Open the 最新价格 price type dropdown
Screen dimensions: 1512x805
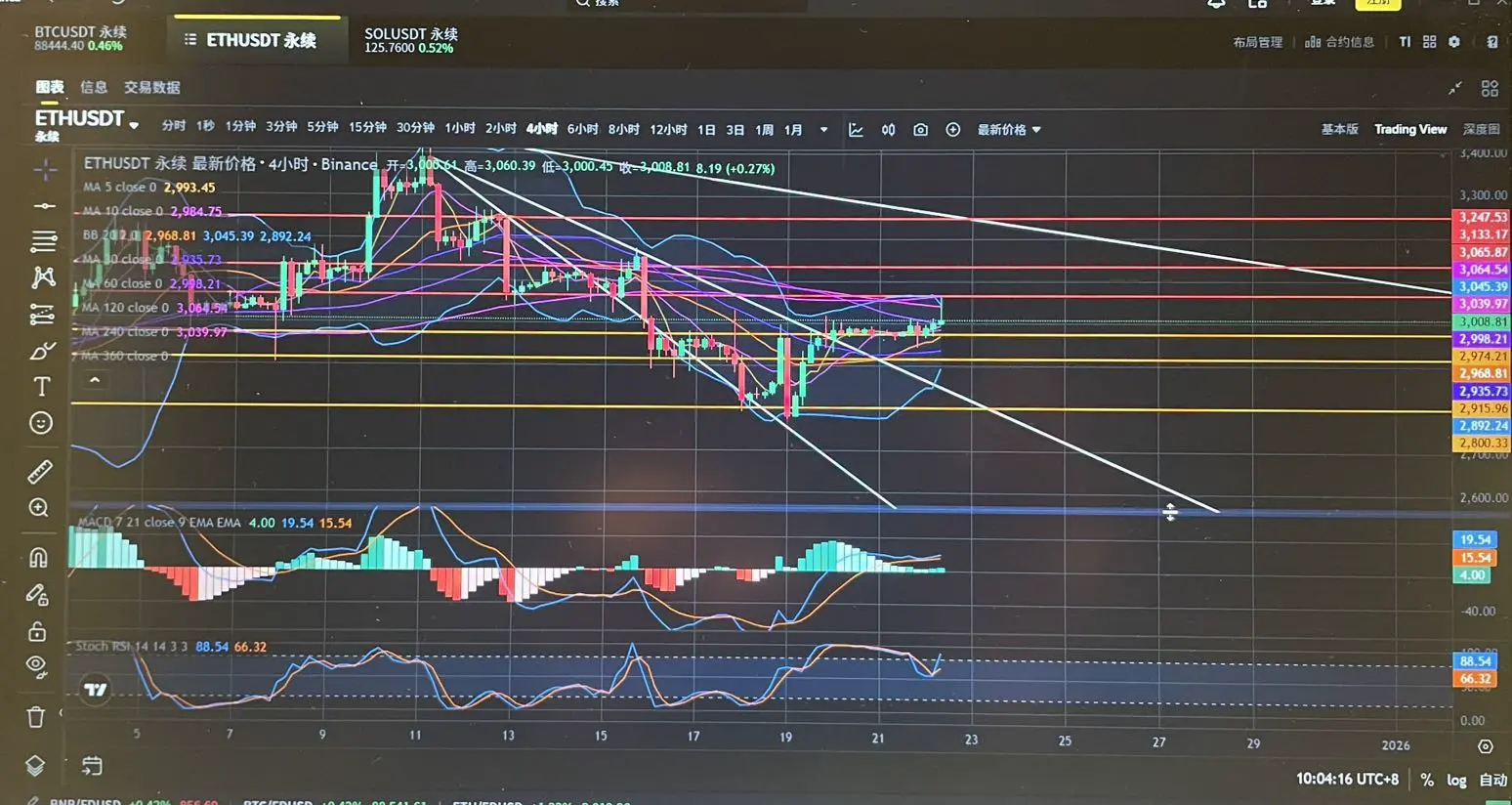[1008, 130]
